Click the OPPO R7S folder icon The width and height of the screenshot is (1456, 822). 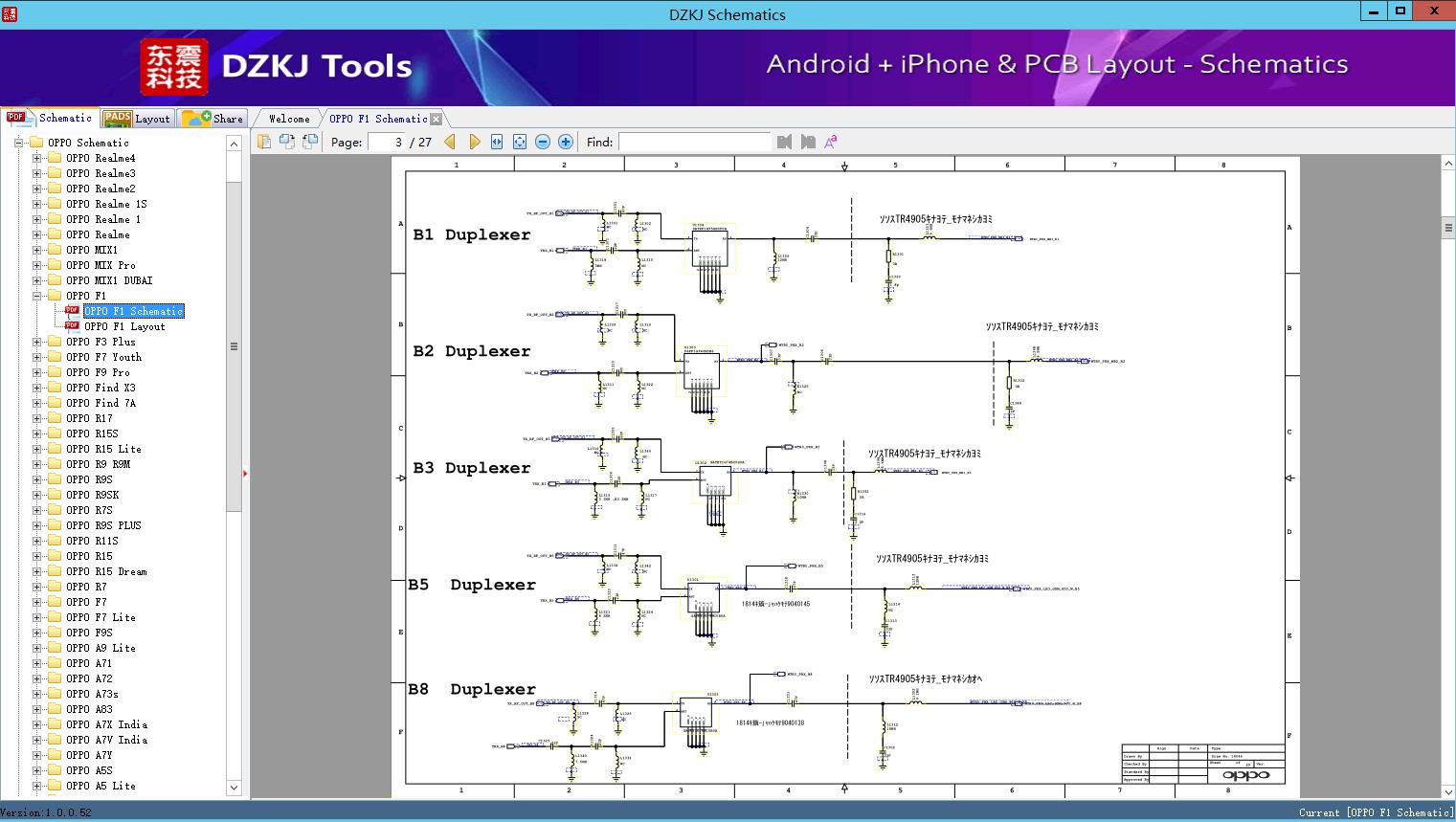(x=55, y=510)
